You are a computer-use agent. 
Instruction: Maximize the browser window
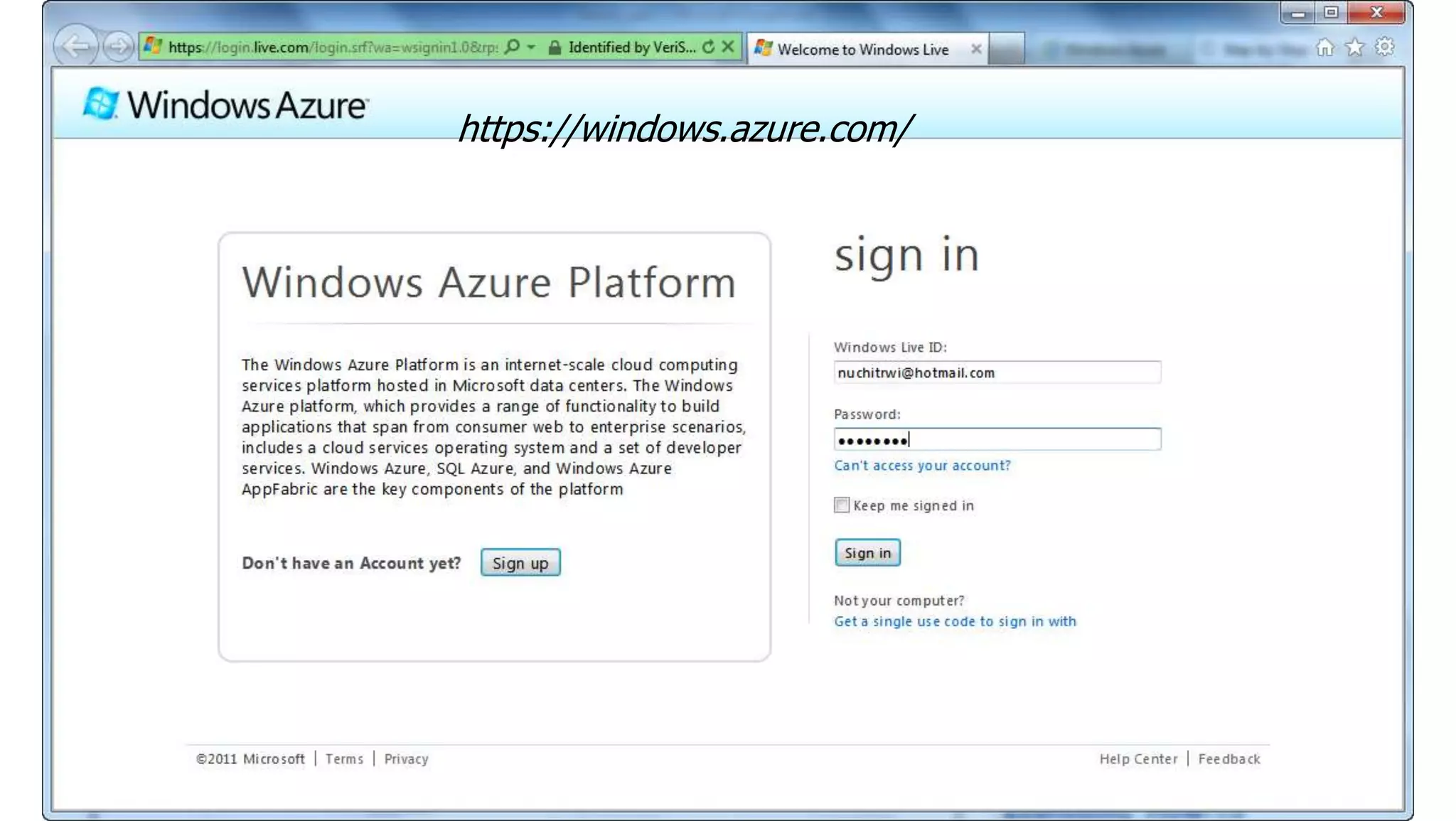(x=1331, y=13)
